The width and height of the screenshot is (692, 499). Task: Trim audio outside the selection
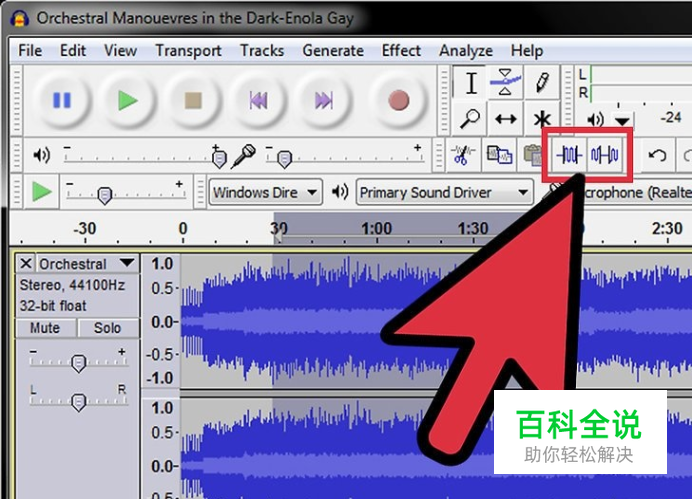tap(569, 155)
